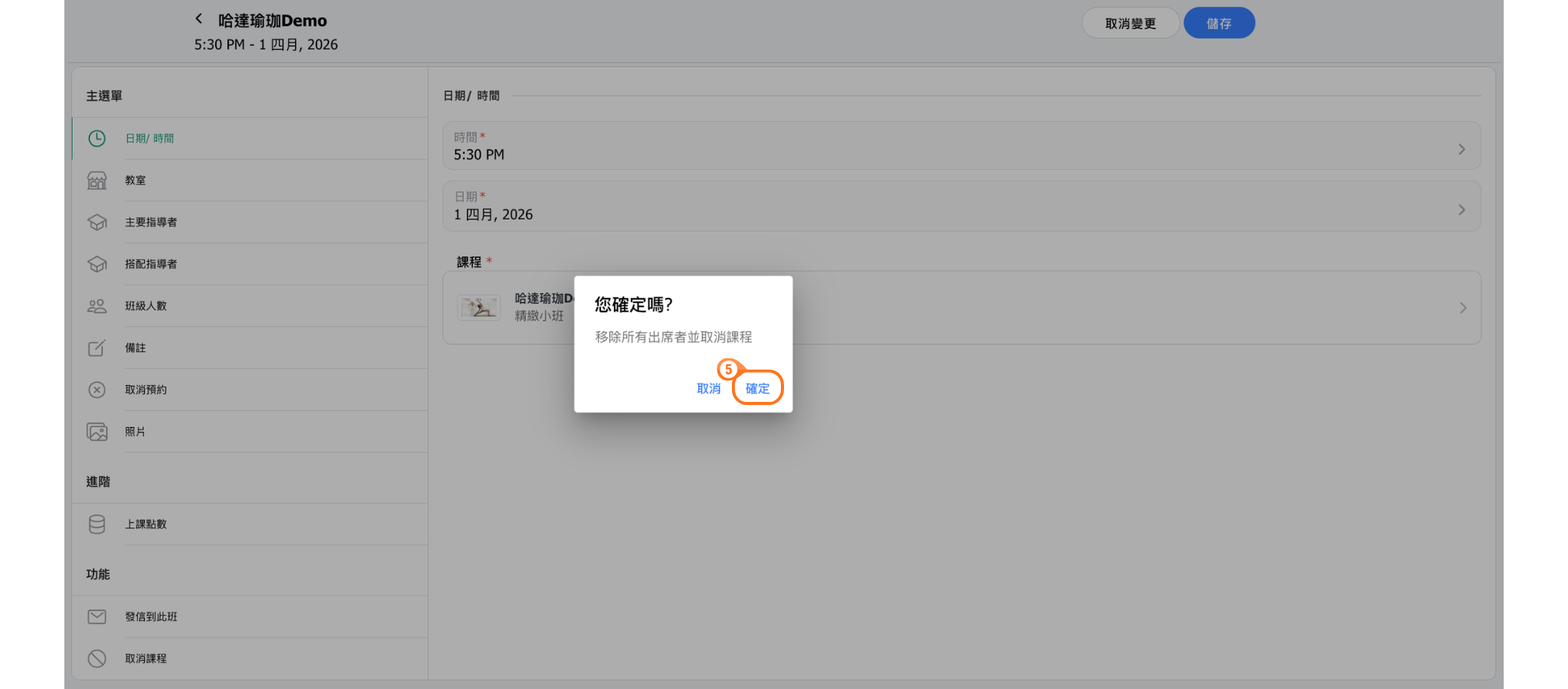Expand the 時間 5:30 PM row chevron
1568x689 pixels.
pos(1462,149)
